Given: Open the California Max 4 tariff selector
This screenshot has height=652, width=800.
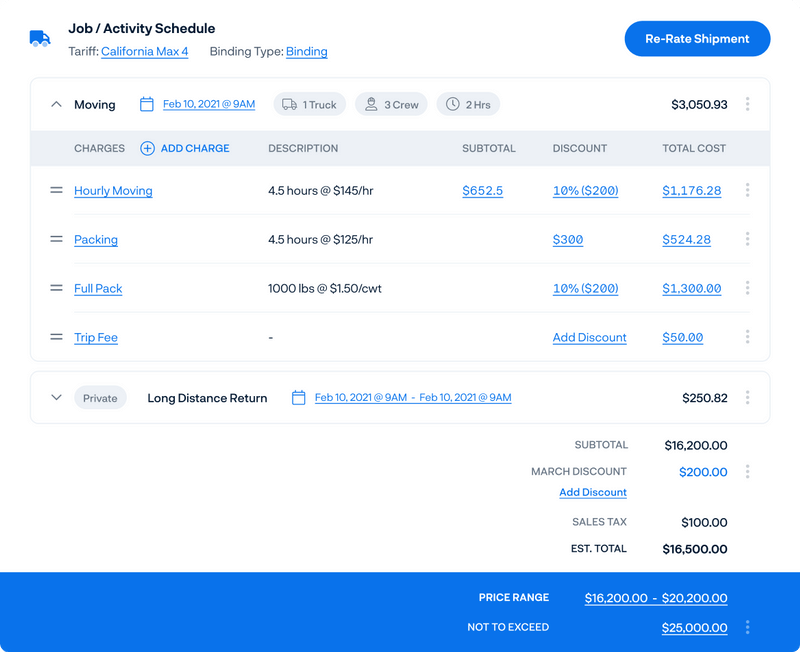Looking at the screenshot, I should click(x=144, y=52).
